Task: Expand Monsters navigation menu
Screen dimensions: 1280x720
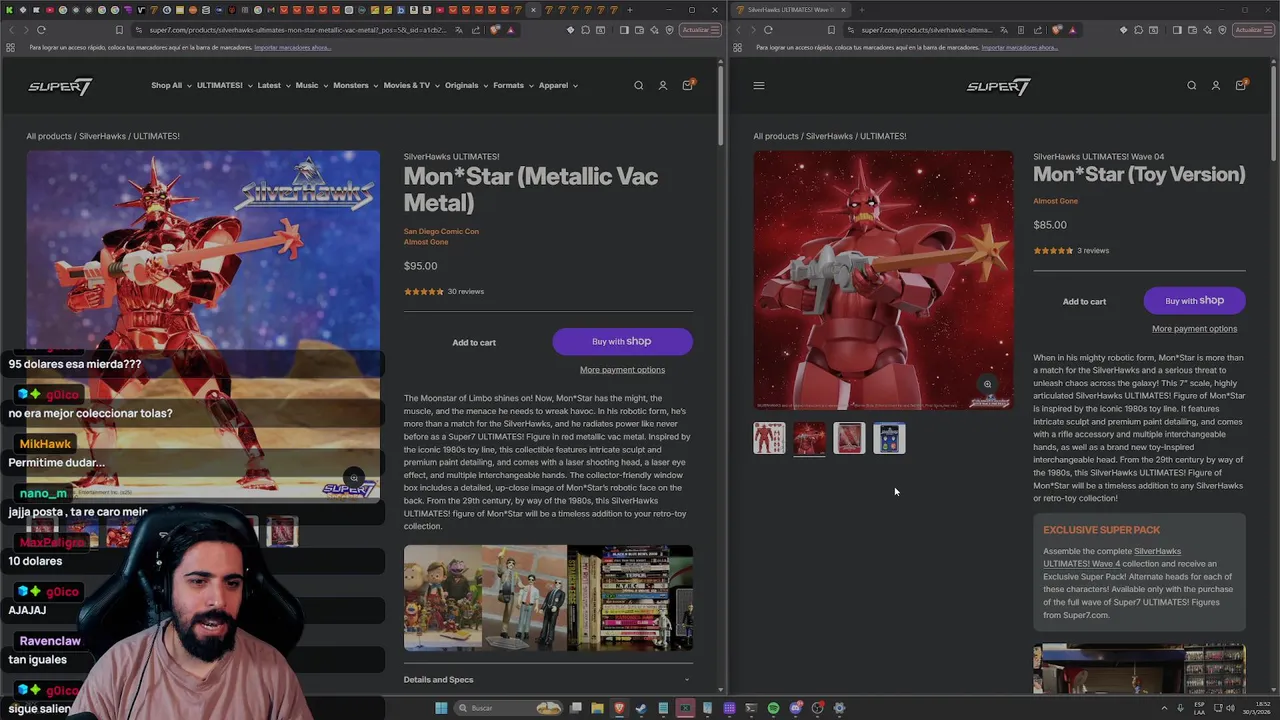Action: [x=355, y=86]
